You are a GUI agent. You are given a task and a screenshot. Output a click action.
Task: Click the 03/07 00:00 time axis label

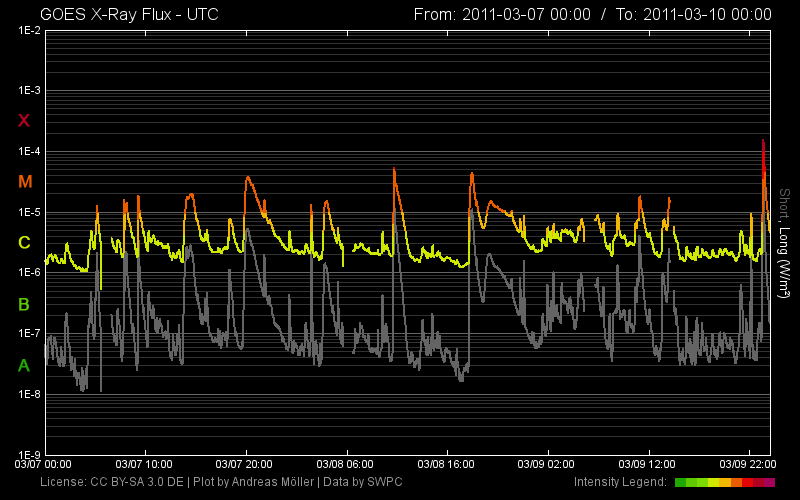tap(43, 465)
